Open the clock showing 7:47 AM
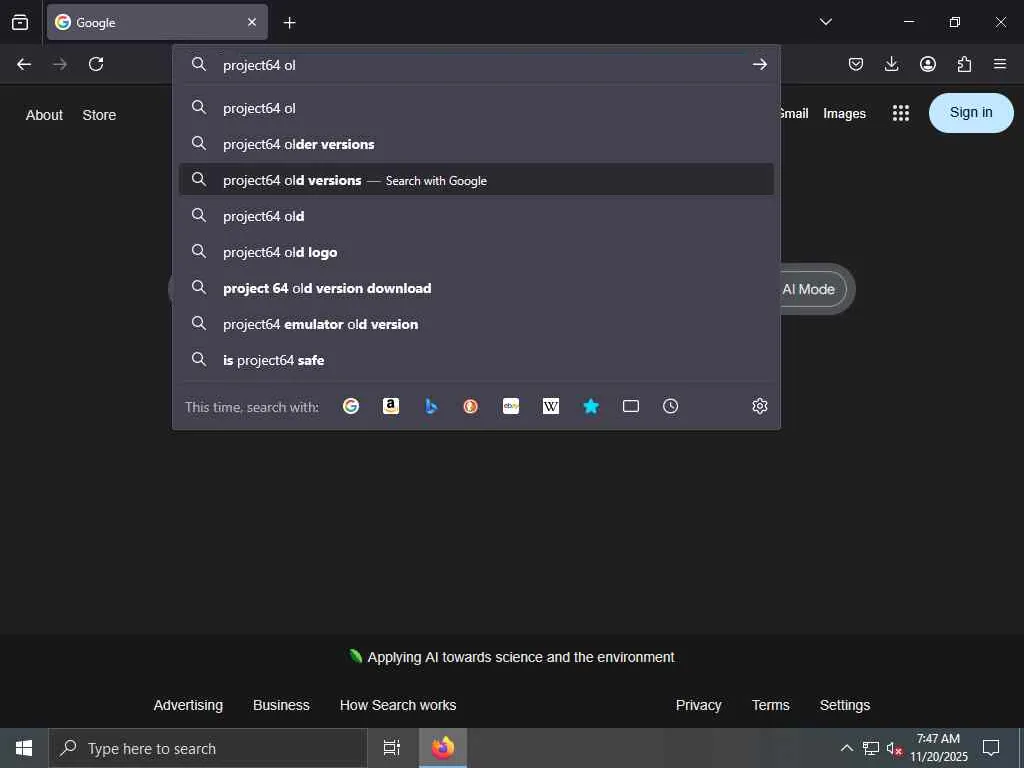The width and height of the screenshot is (1024, 768). click(938, 748)
